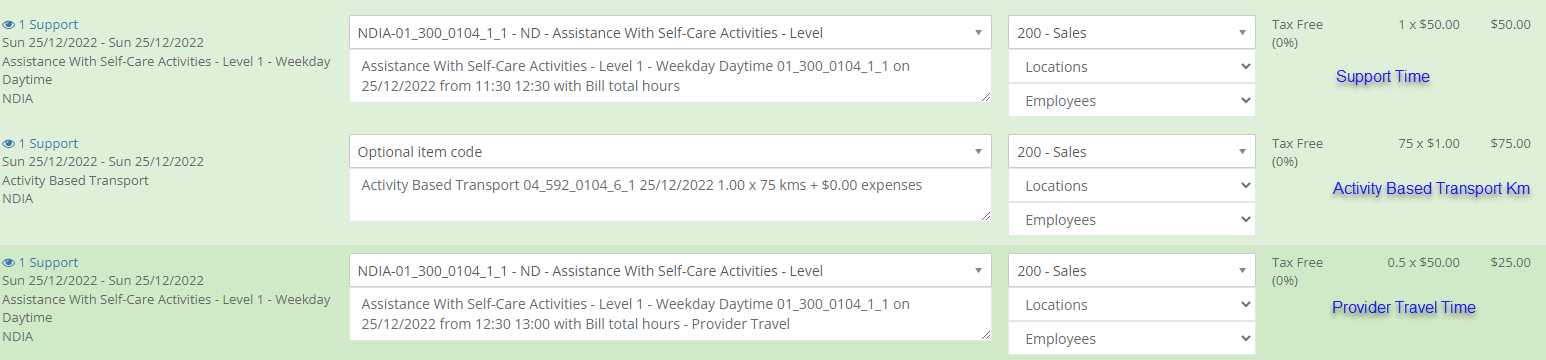Open the "1 Support" link for the Activity Based Transport row
This screenshot has height=360, width=1546.
pyautogui.click(x=48, y=144)
